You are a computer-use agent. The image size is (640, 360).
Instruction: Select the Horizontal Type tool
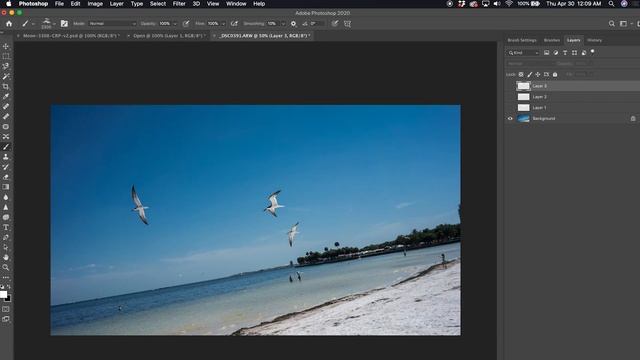pyautogui.click(x=6, y=227)
